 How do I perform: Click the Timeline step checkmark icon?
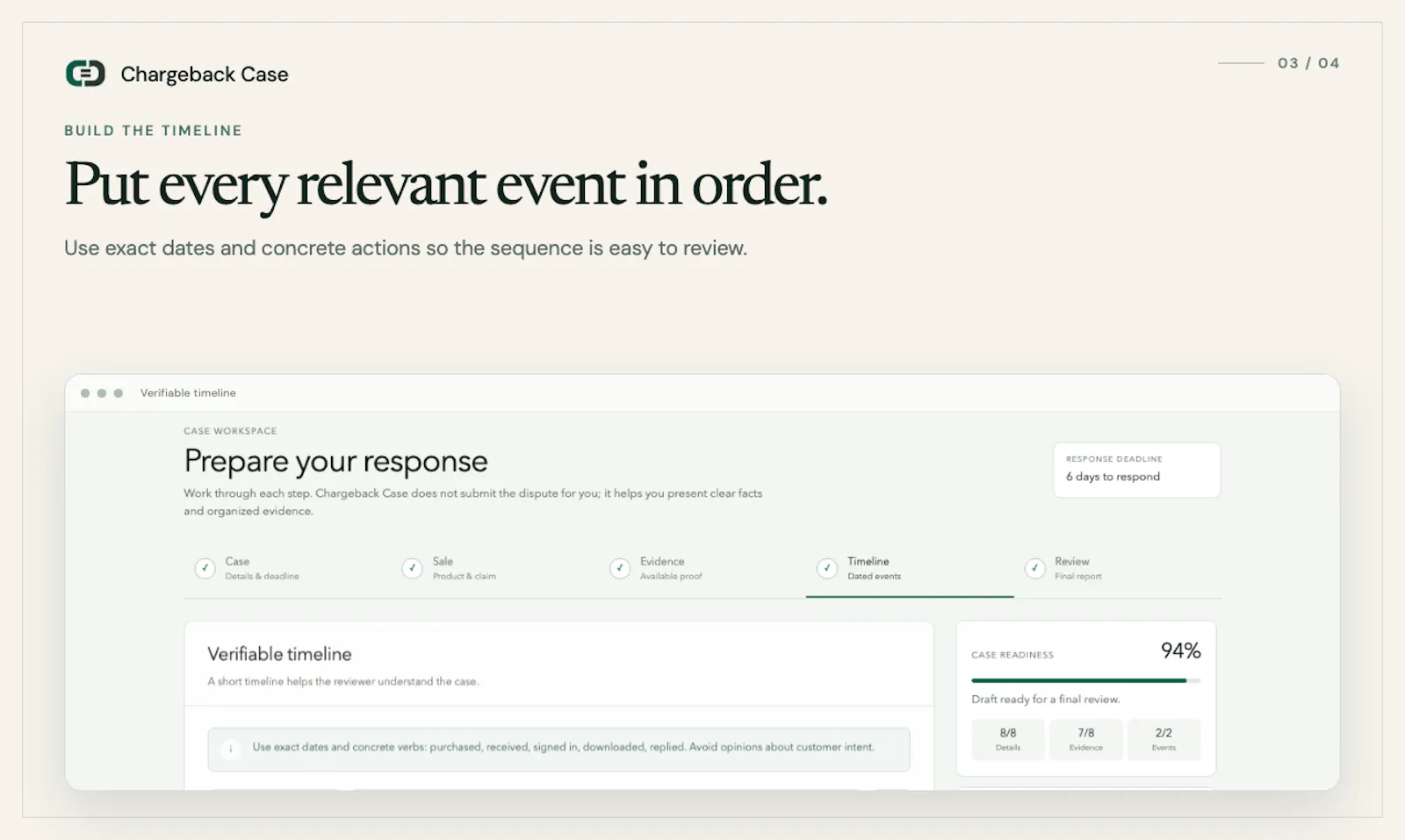827,568
